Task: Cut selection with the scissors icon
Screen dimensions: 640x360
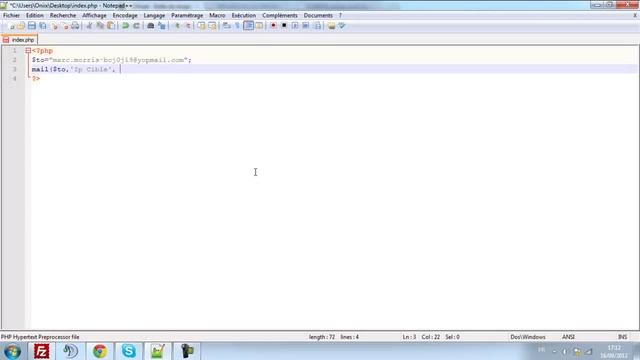Action: coord(89,26)
